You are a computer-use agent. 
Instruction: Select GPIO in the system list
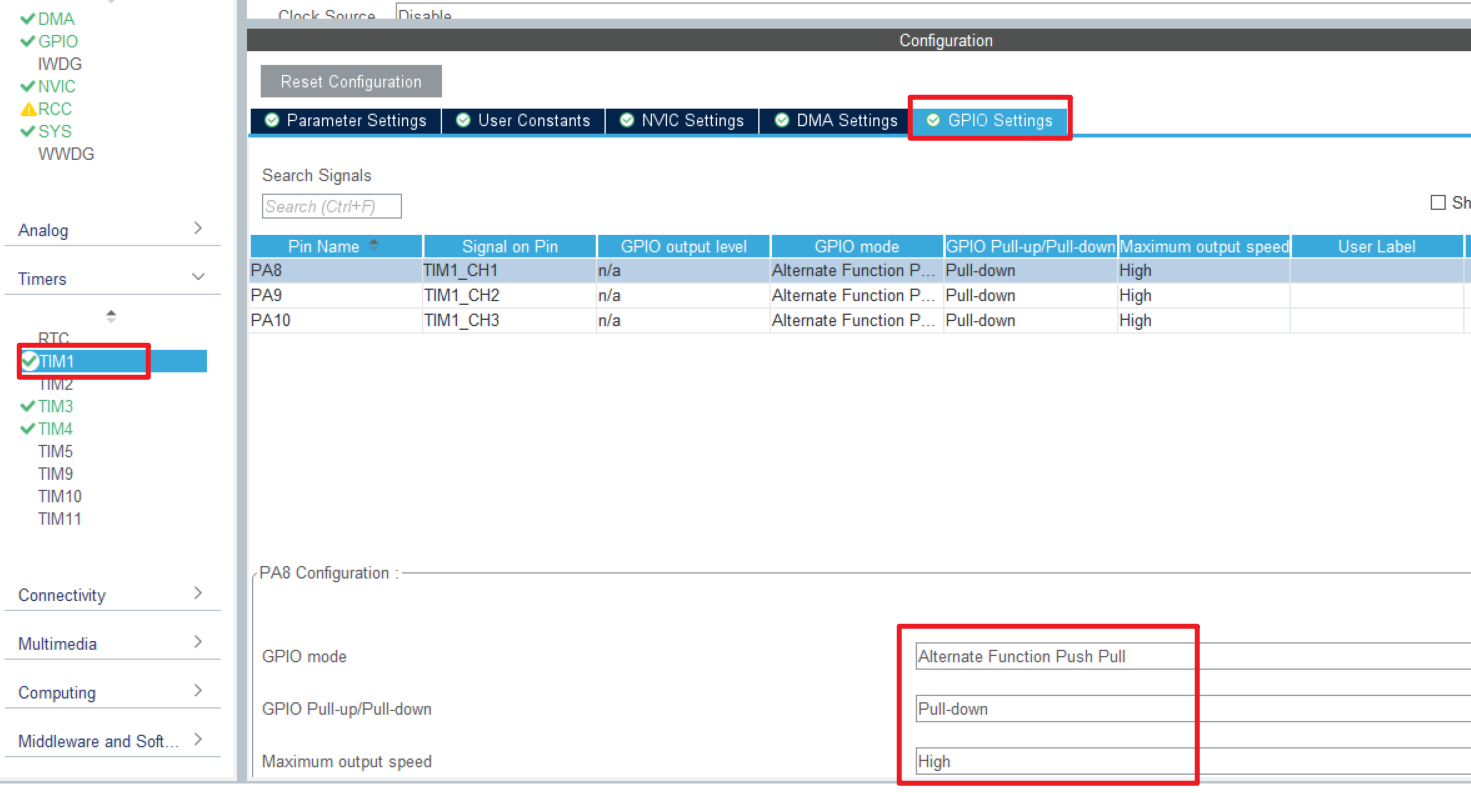(58, 41)
